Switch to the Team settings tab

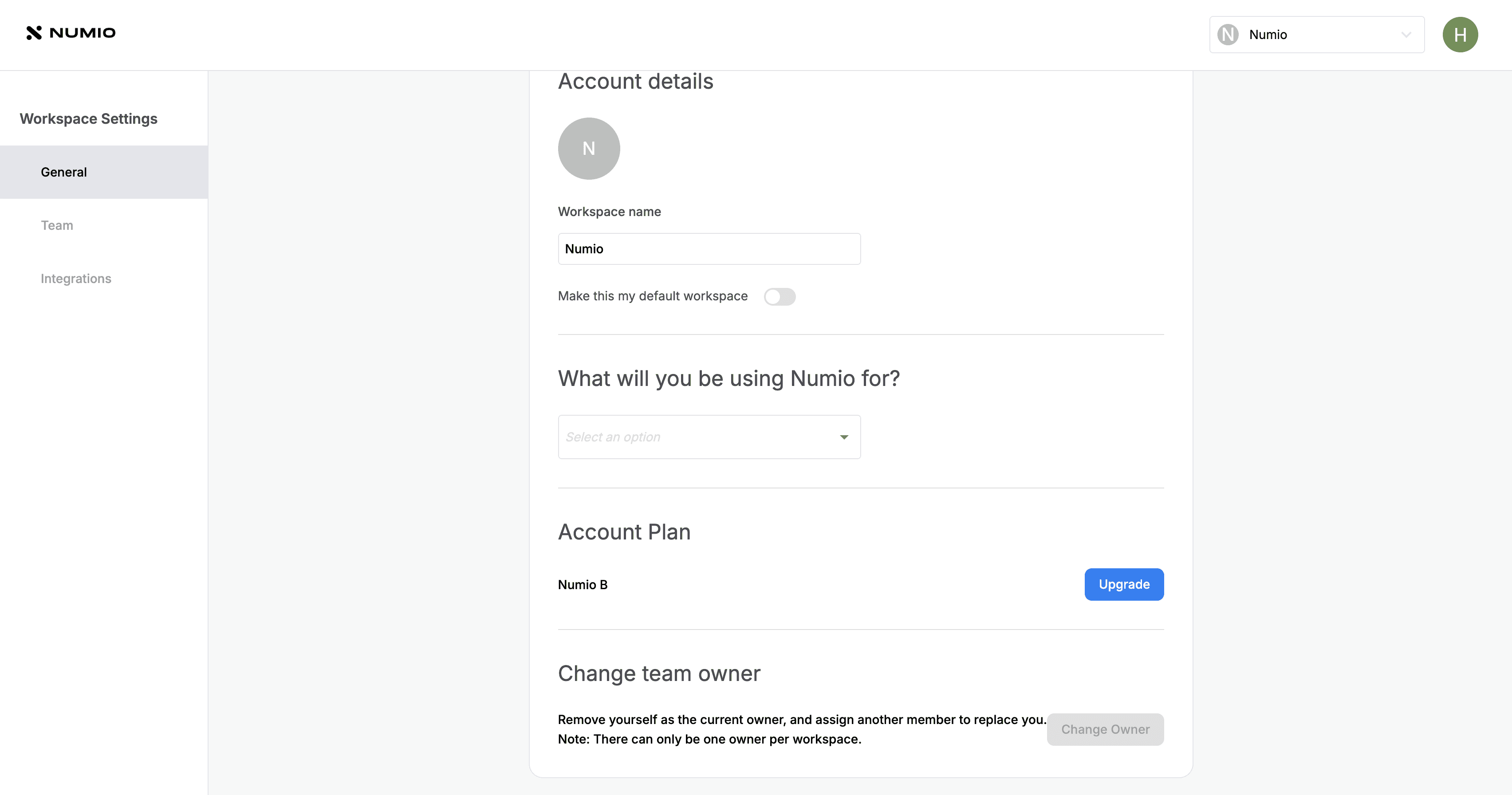click(x=57, y=225)
